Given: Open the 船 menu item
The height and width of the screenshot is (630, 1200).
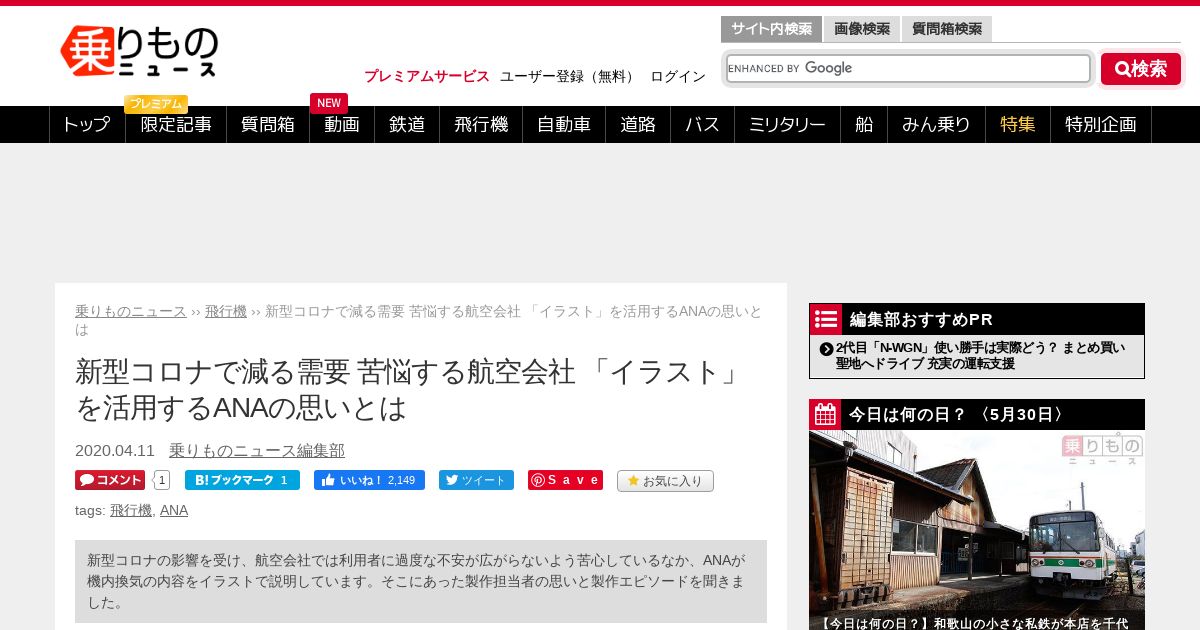Looking at the screenshot, I should [864, 124].
